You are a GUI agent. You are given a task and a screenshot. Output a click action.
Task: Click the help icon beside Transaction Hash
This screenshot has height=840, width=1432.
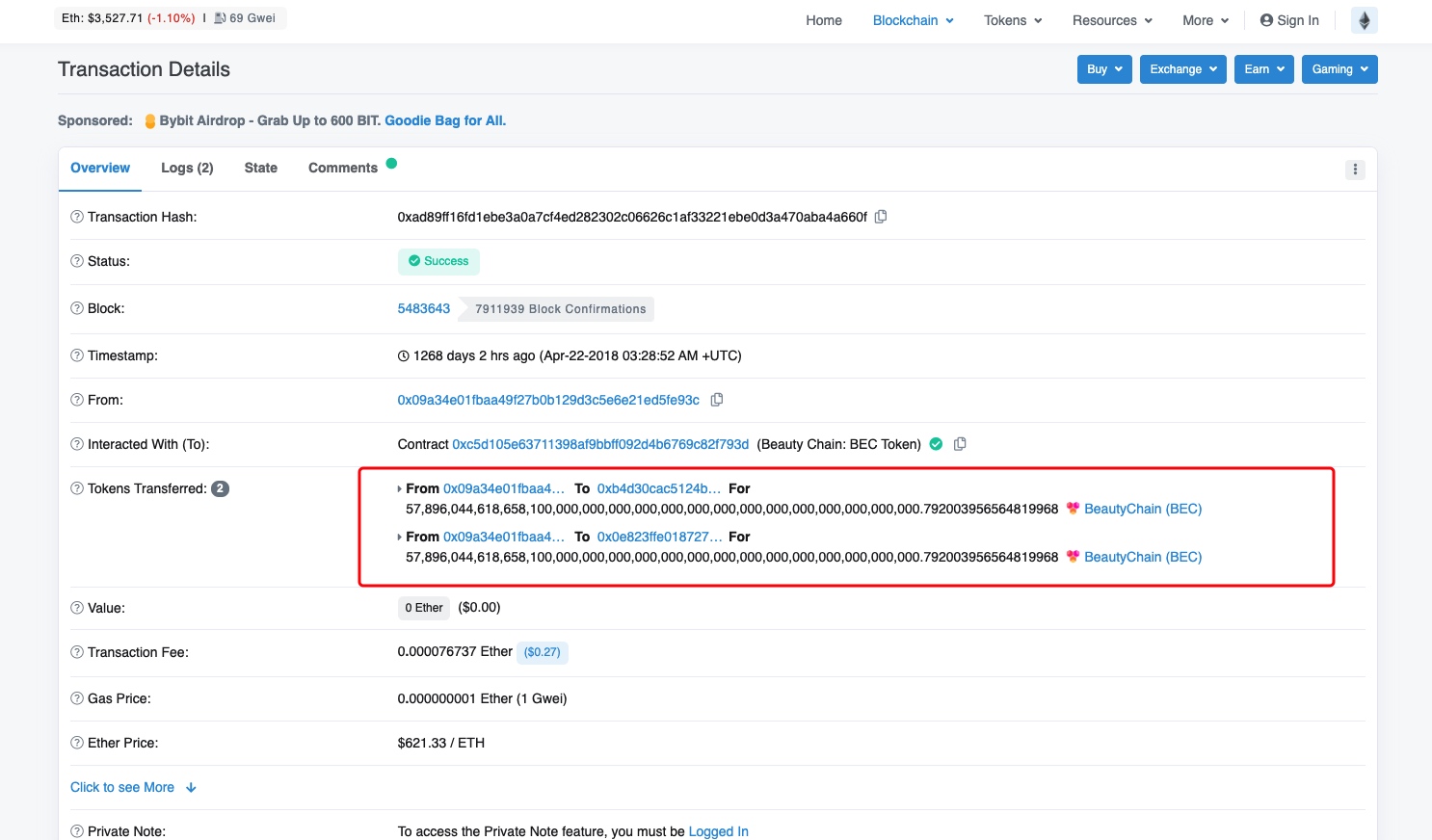77,217
